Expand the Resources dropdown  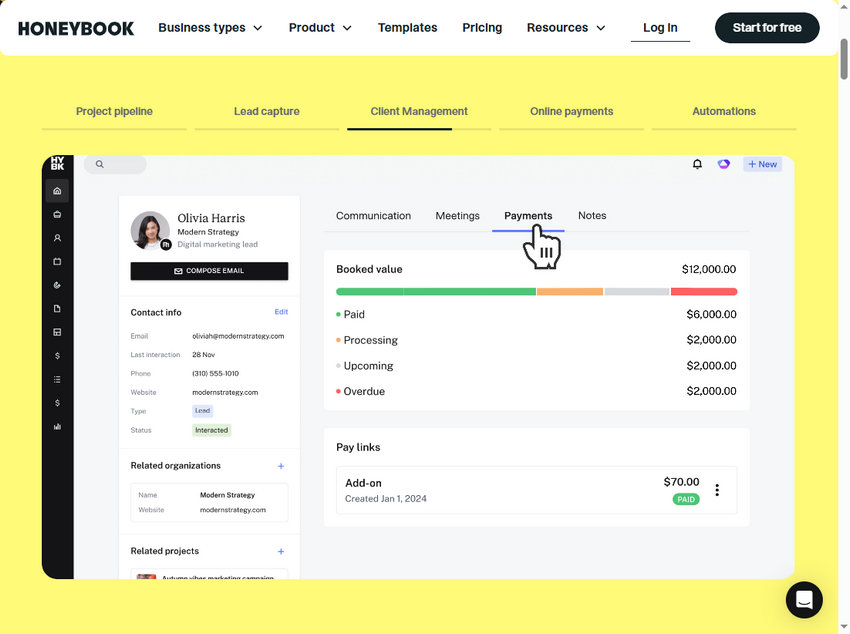click(566, 28)
